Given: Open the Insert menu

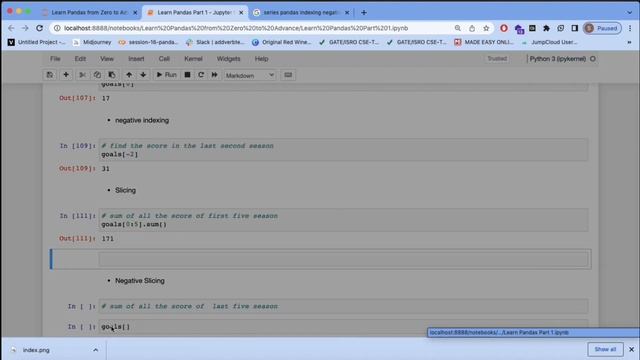Looking at the screenshot, I should (136, 59).
